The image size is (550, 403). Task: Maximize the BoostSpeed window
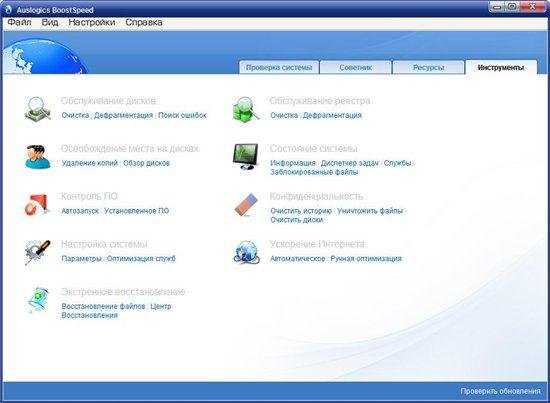coord(512,7)
